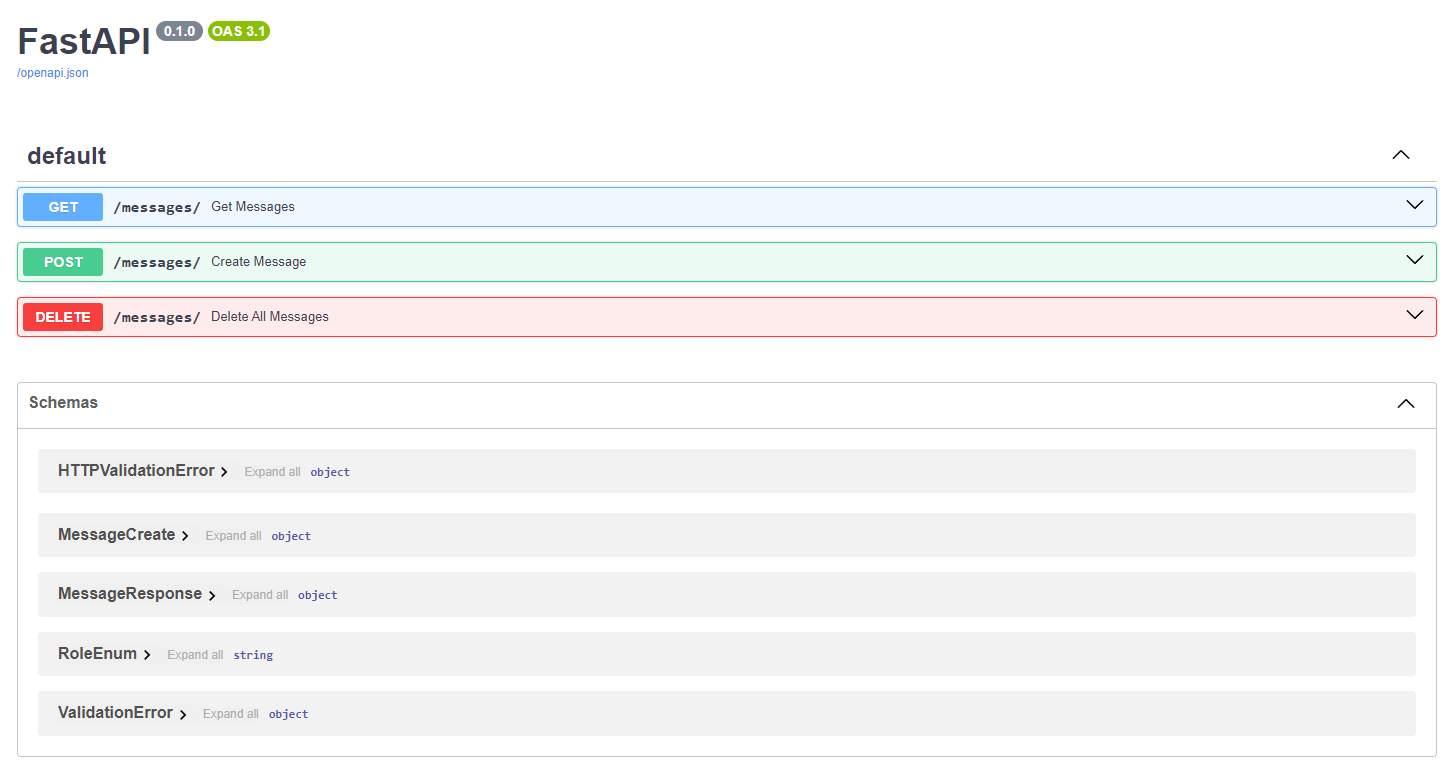
Task: Click the GET method badge
Action: click(x=63, y=207)
